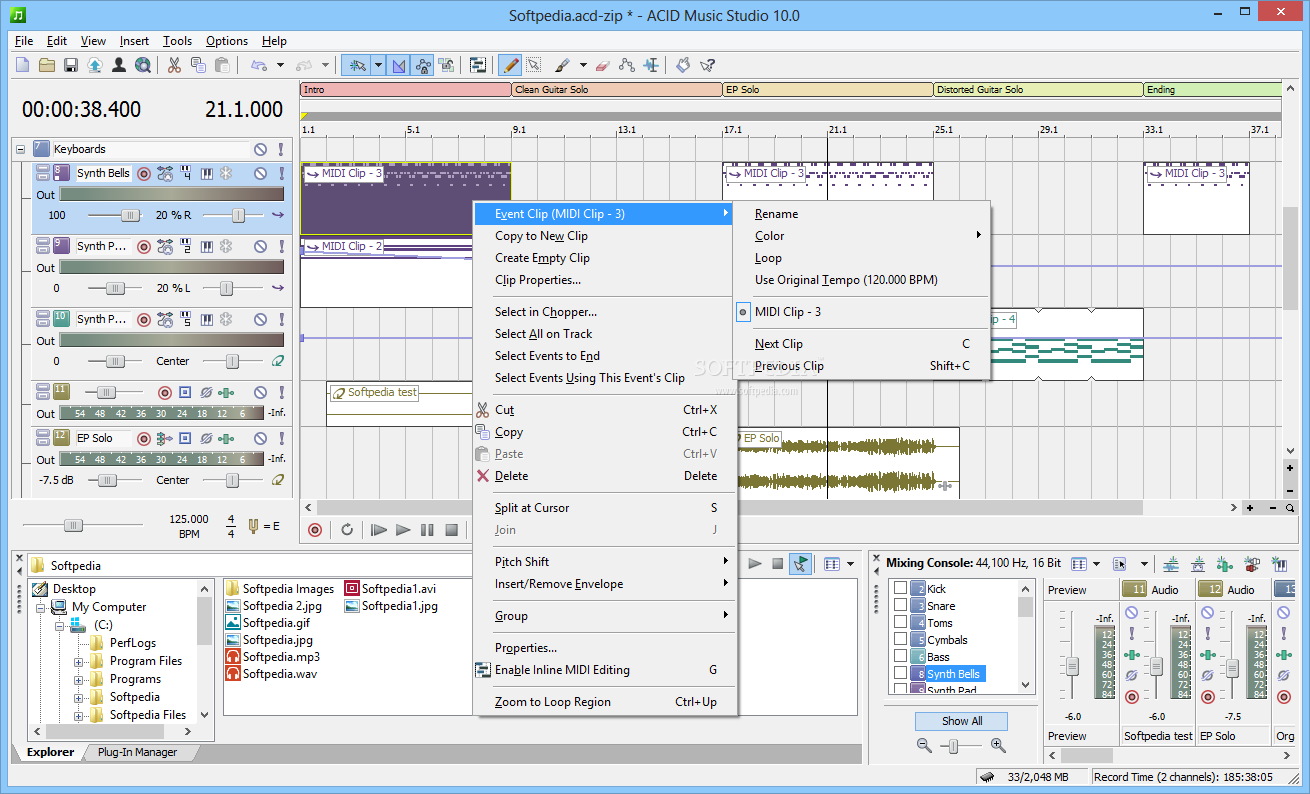Click the Softpedia test channel fader in the Mixing Console

(x=1156, y=667)
